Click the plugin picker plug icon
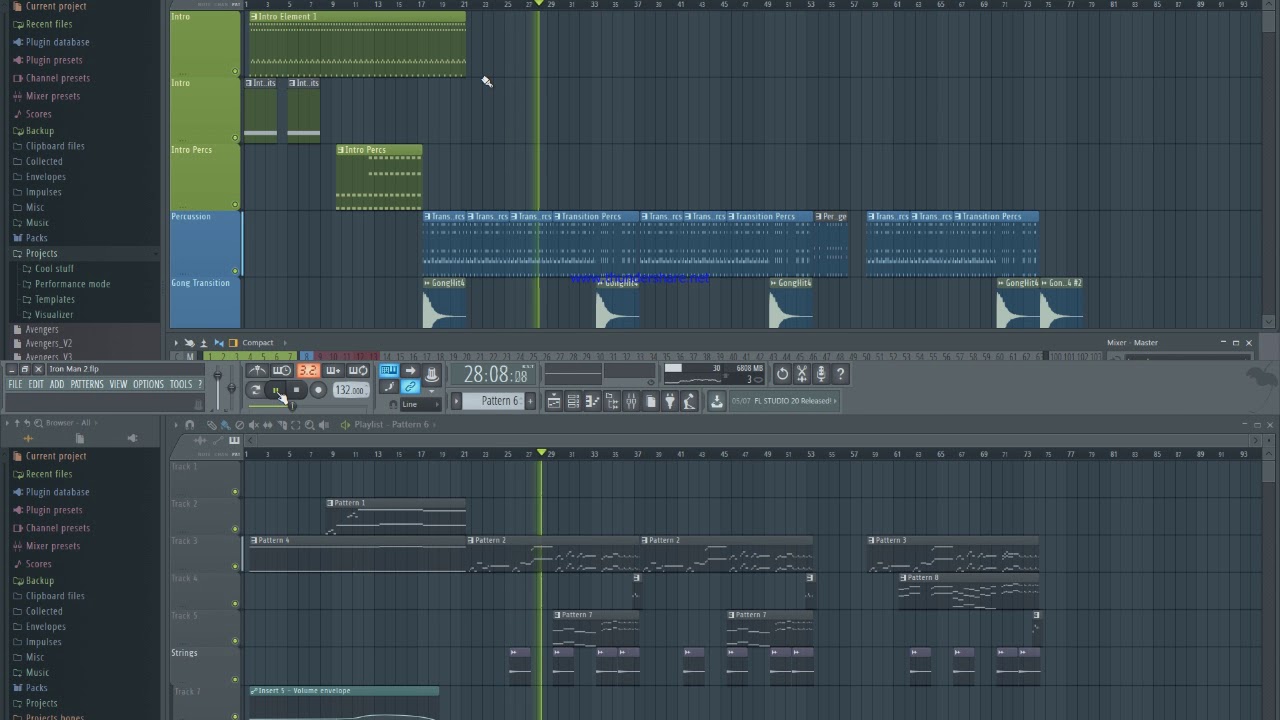 tap(669, 401)
